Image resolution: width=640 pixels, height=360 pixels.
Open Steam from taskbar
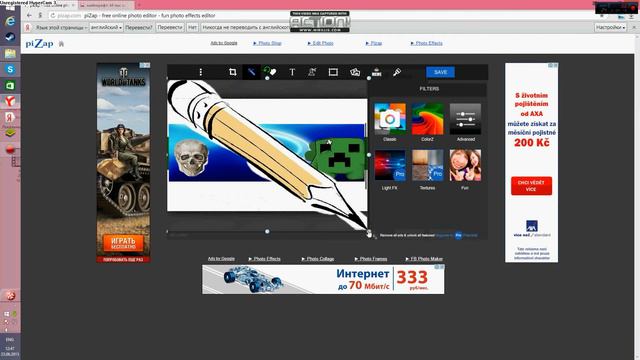click(10, 37)
